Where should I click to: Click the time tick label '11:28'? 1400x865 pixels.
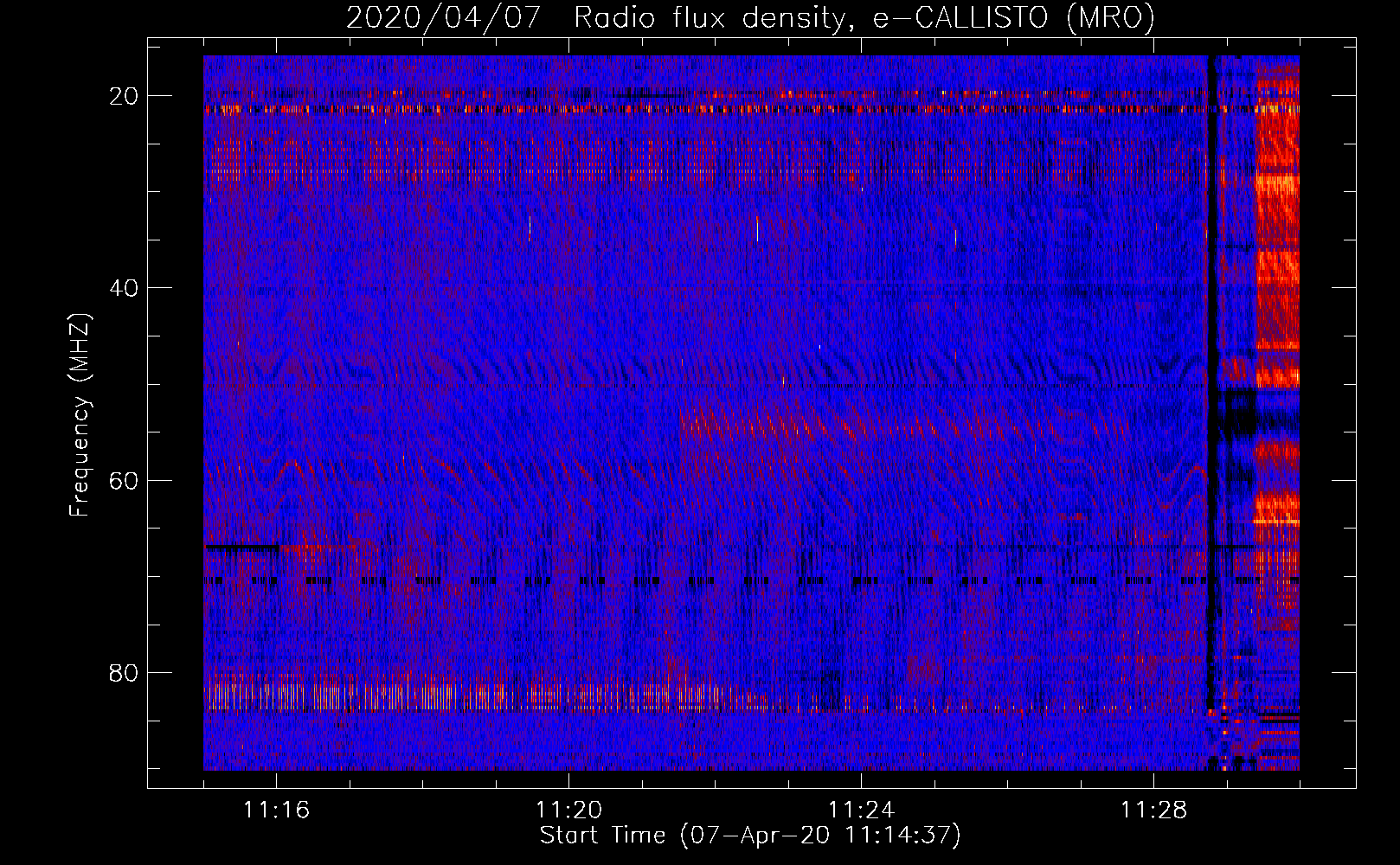pos(1153,811)
